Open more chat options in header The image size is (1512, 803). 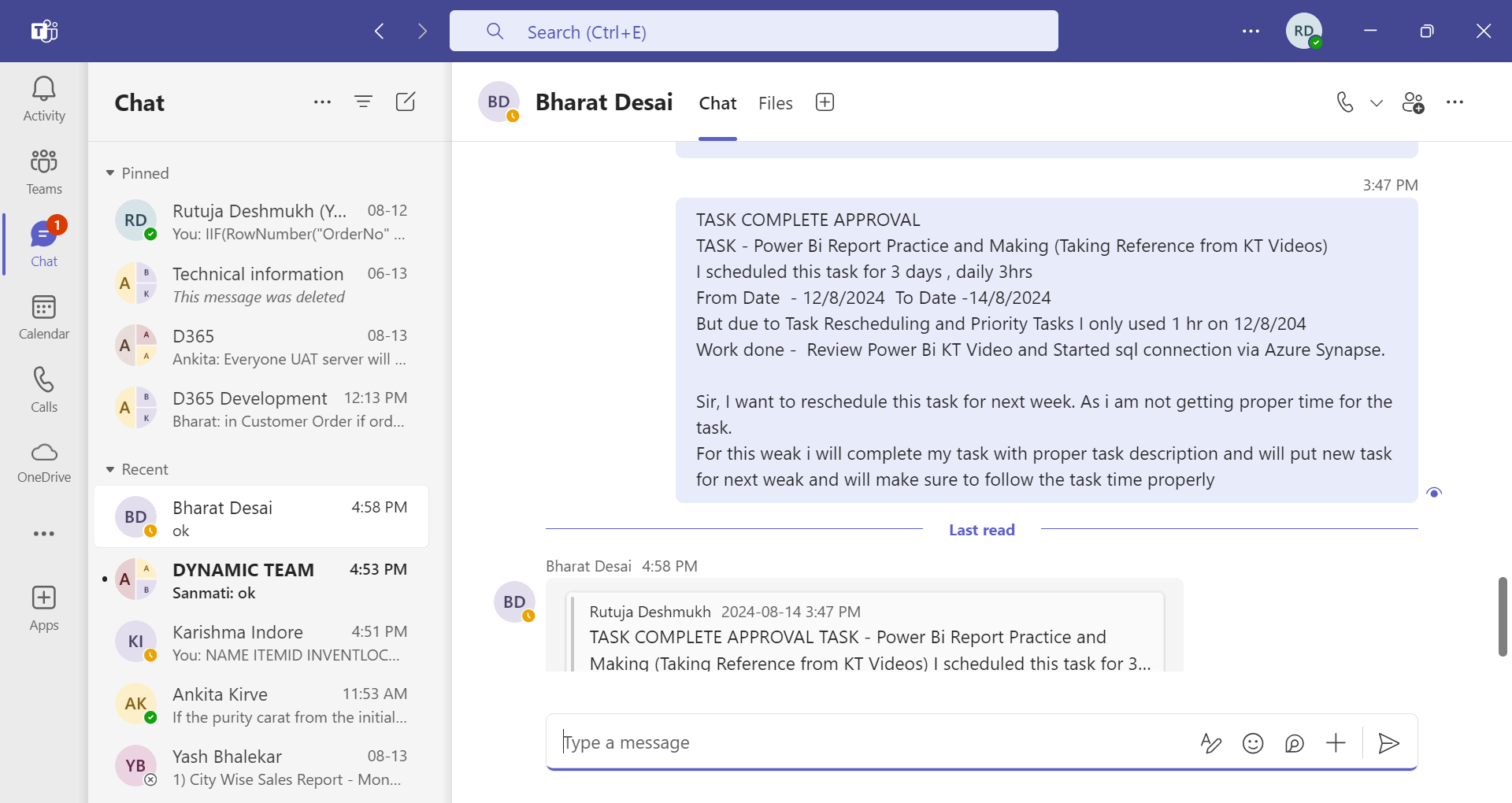click(x=1455, y=102)
